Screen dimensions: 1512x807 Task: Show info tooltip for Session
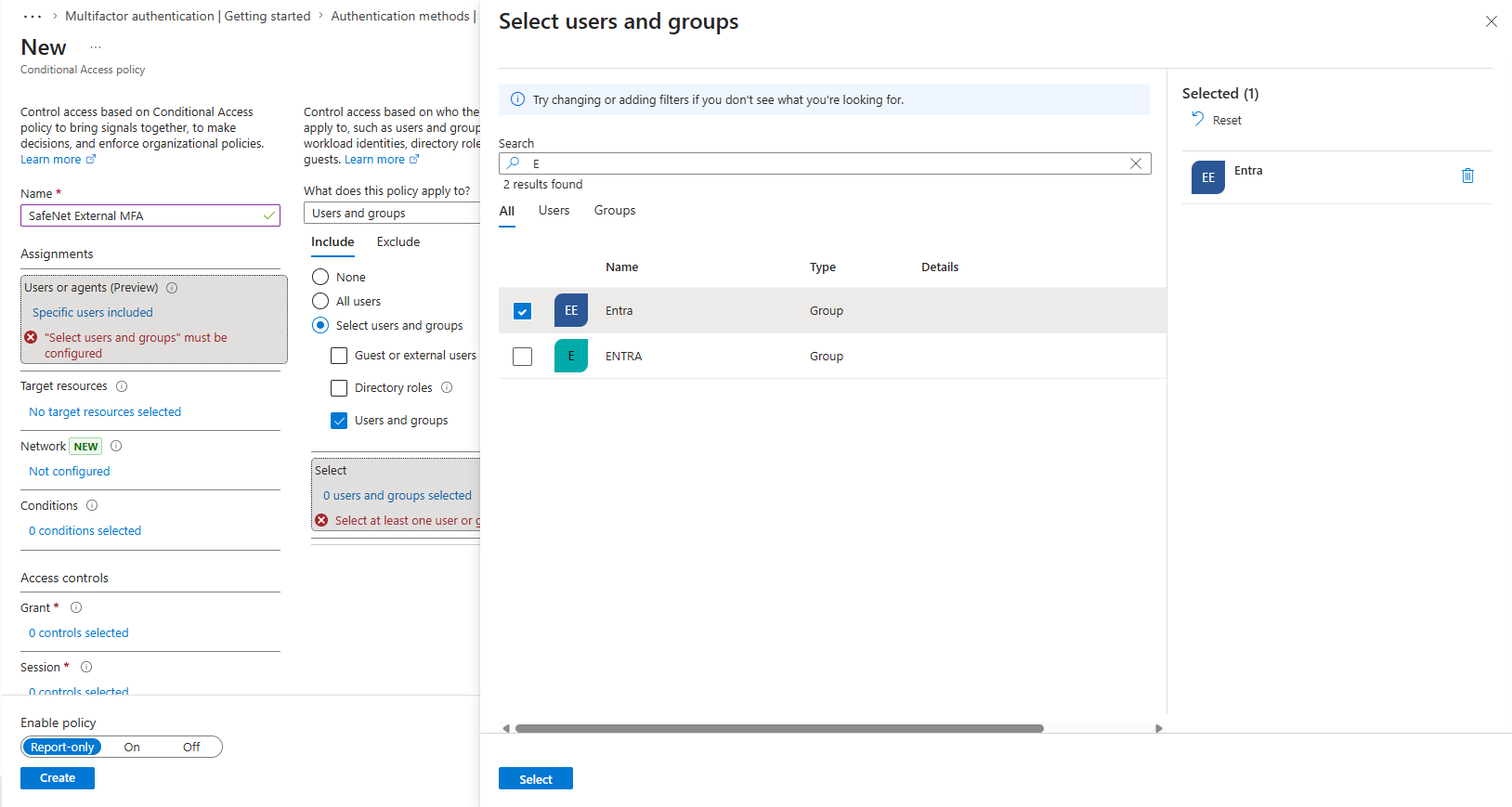[x=86, y=667]
